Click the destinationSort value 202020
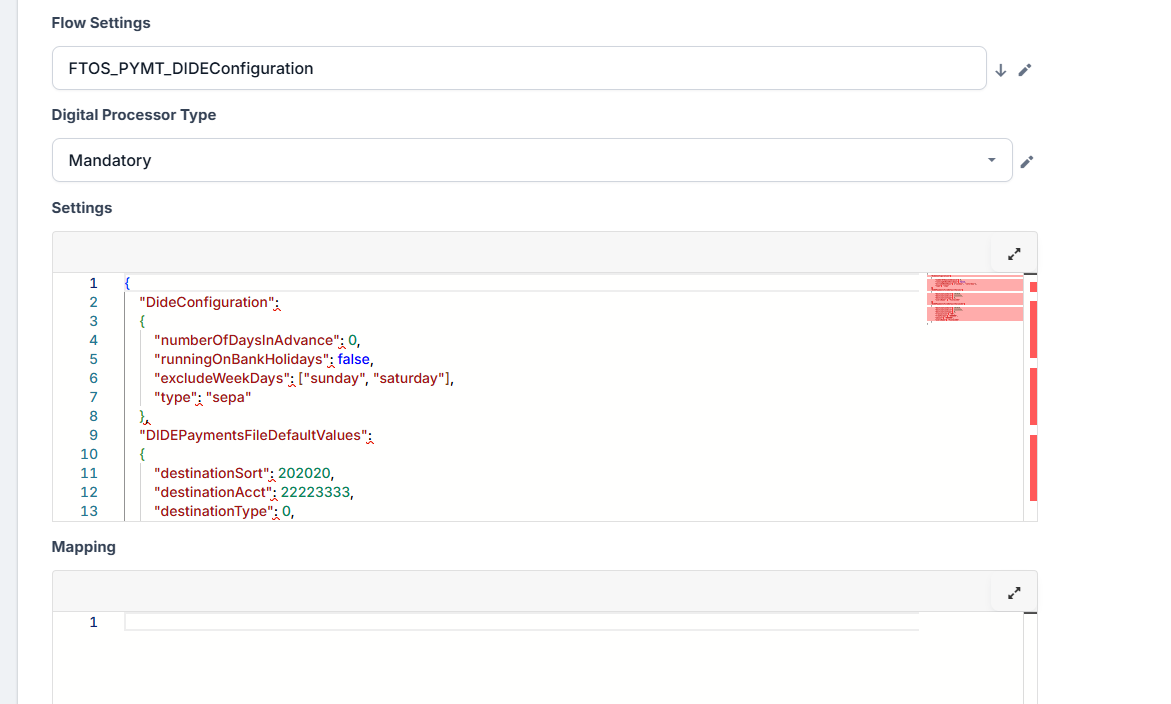 pos(306,473)
